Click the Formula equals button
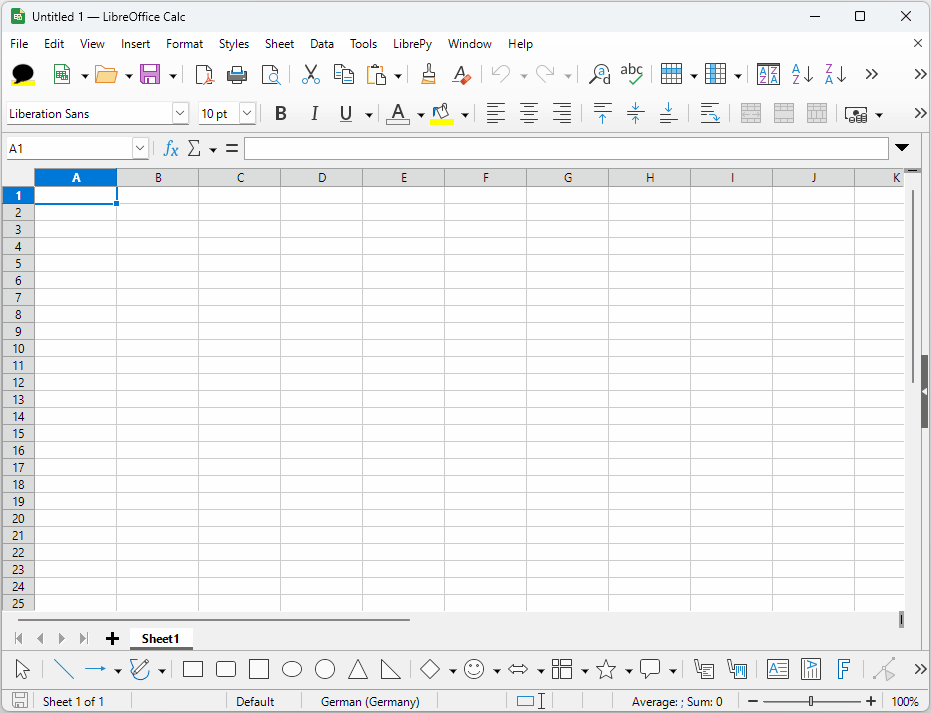 232,148
